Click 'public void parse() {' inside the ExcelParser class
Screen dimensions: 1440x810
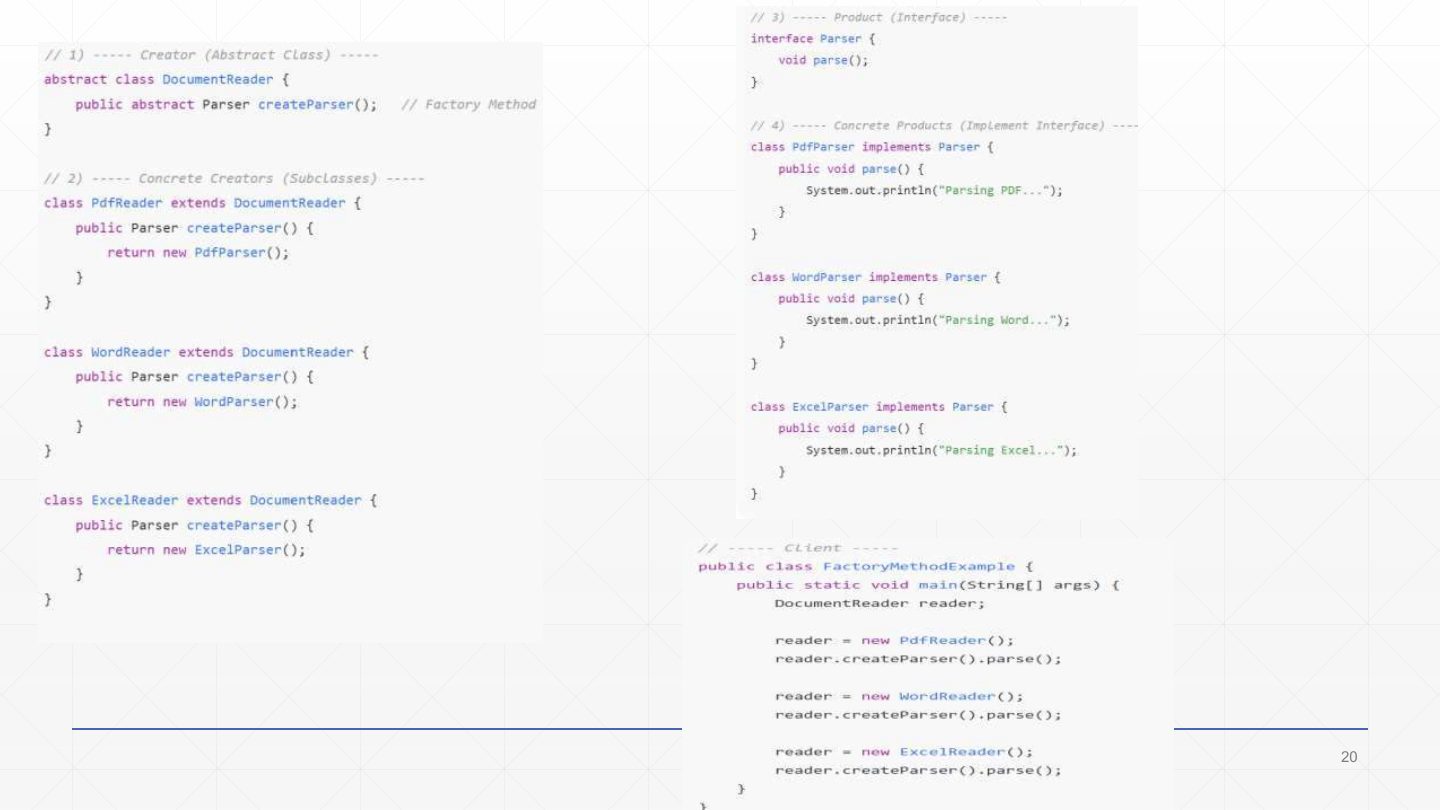(850, 428)
